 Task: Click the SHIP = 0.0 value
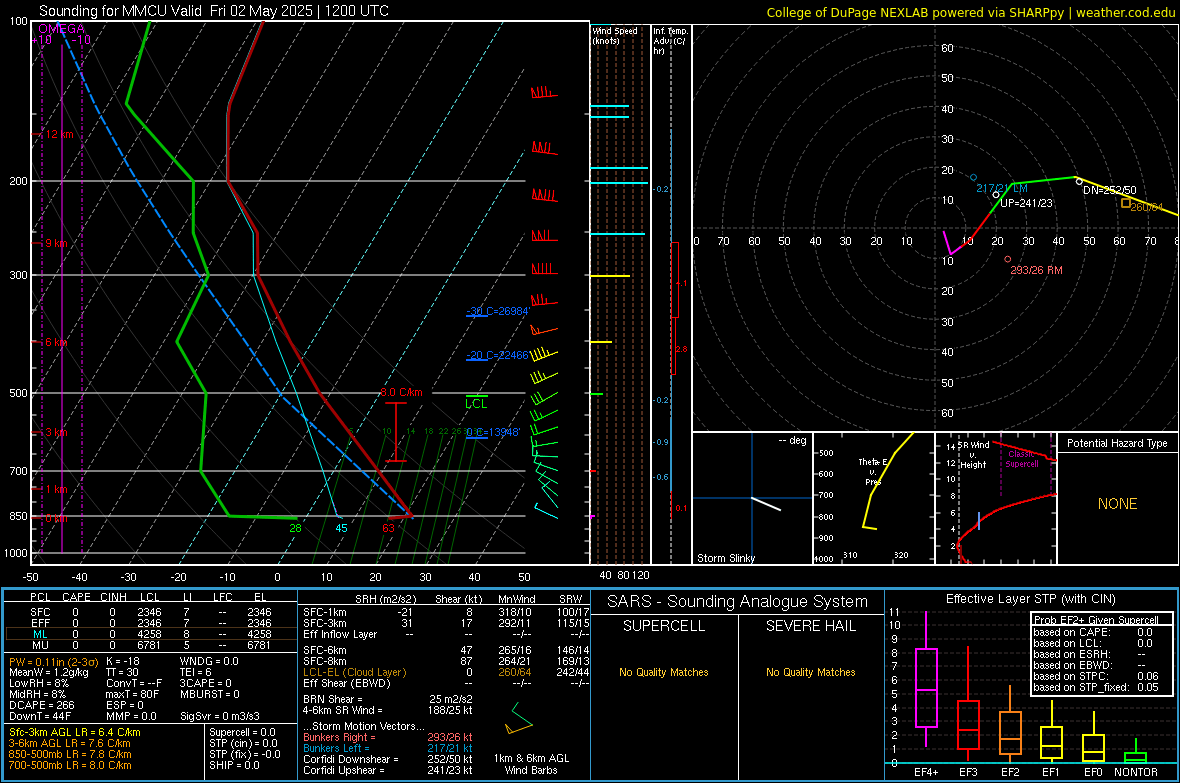pos(234,765)
